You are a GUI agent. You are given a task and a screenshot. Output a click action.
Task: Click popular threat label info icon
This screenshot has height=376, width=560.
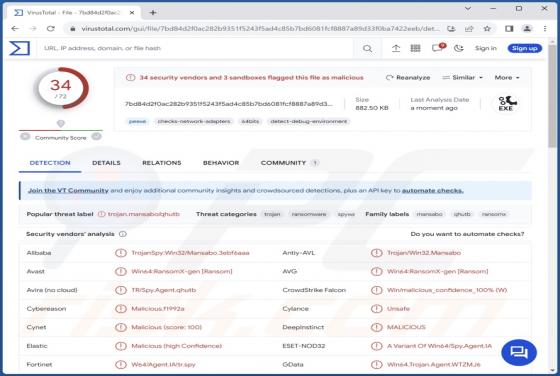pyautogui.click(x=102, y=214)
